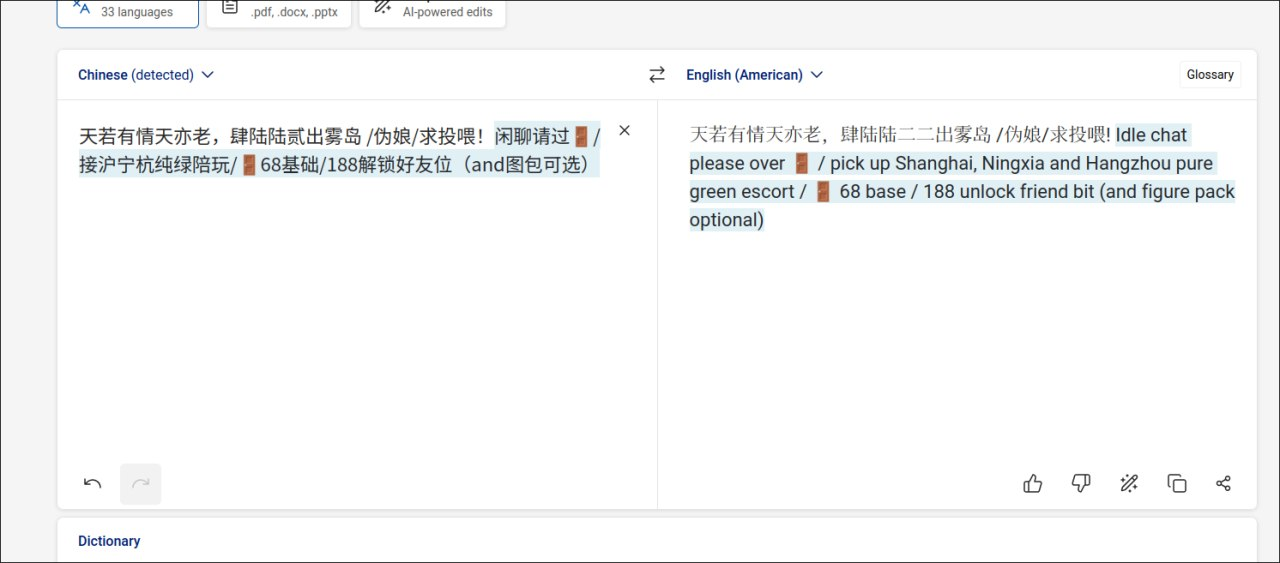Open the Chinese (detected) language dropdown
The image size is (1280, 563).
(146, 75)
